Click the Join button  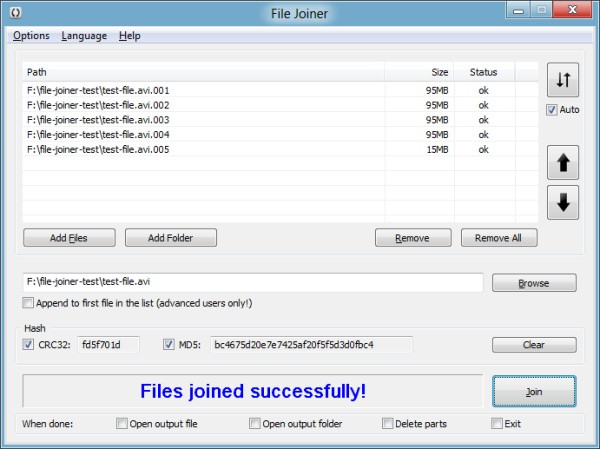pos(534,392)
